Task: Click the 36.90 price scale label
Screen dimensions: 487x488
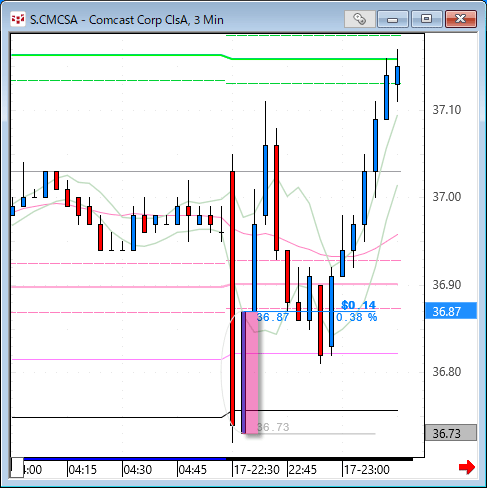Action: tap(446, 285)
